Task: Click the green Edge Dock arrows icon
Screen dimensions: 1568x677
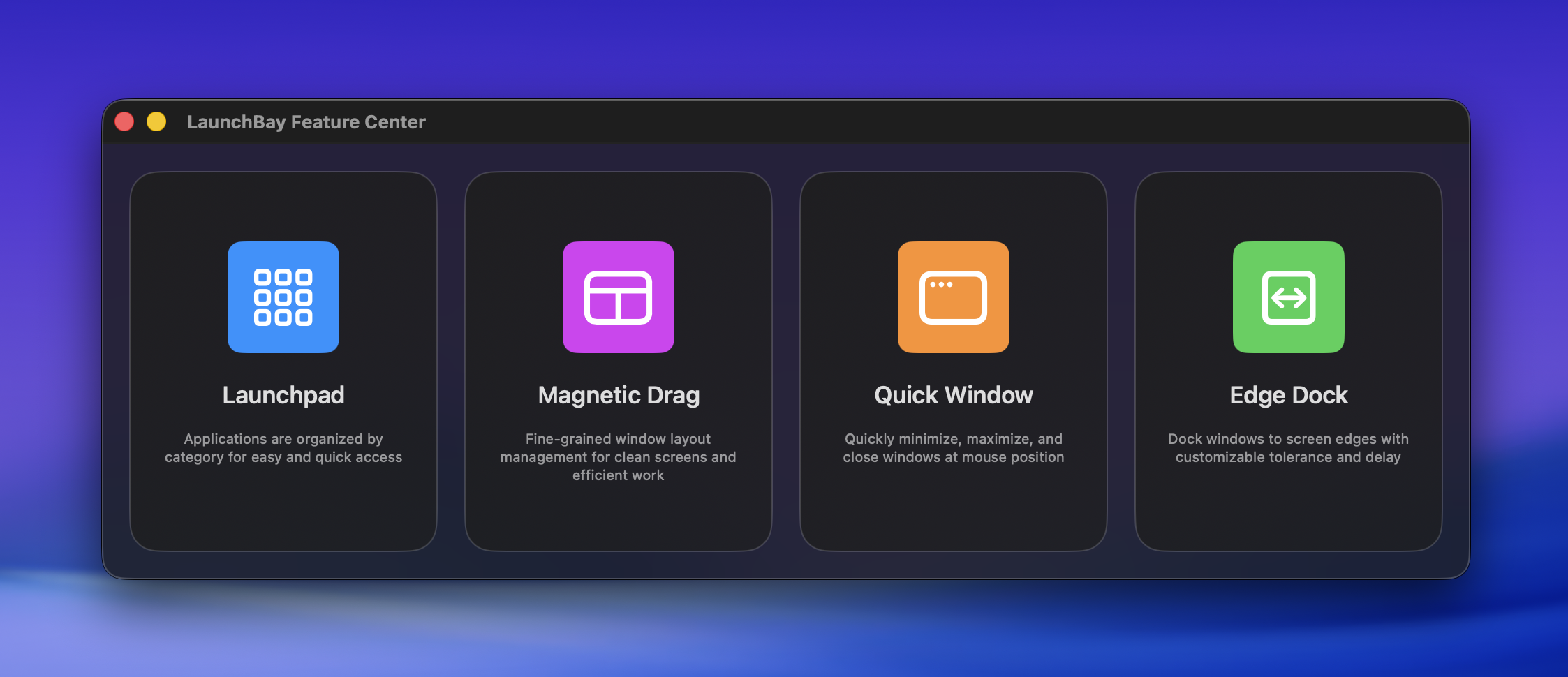Action: [x=1289, y=297]
